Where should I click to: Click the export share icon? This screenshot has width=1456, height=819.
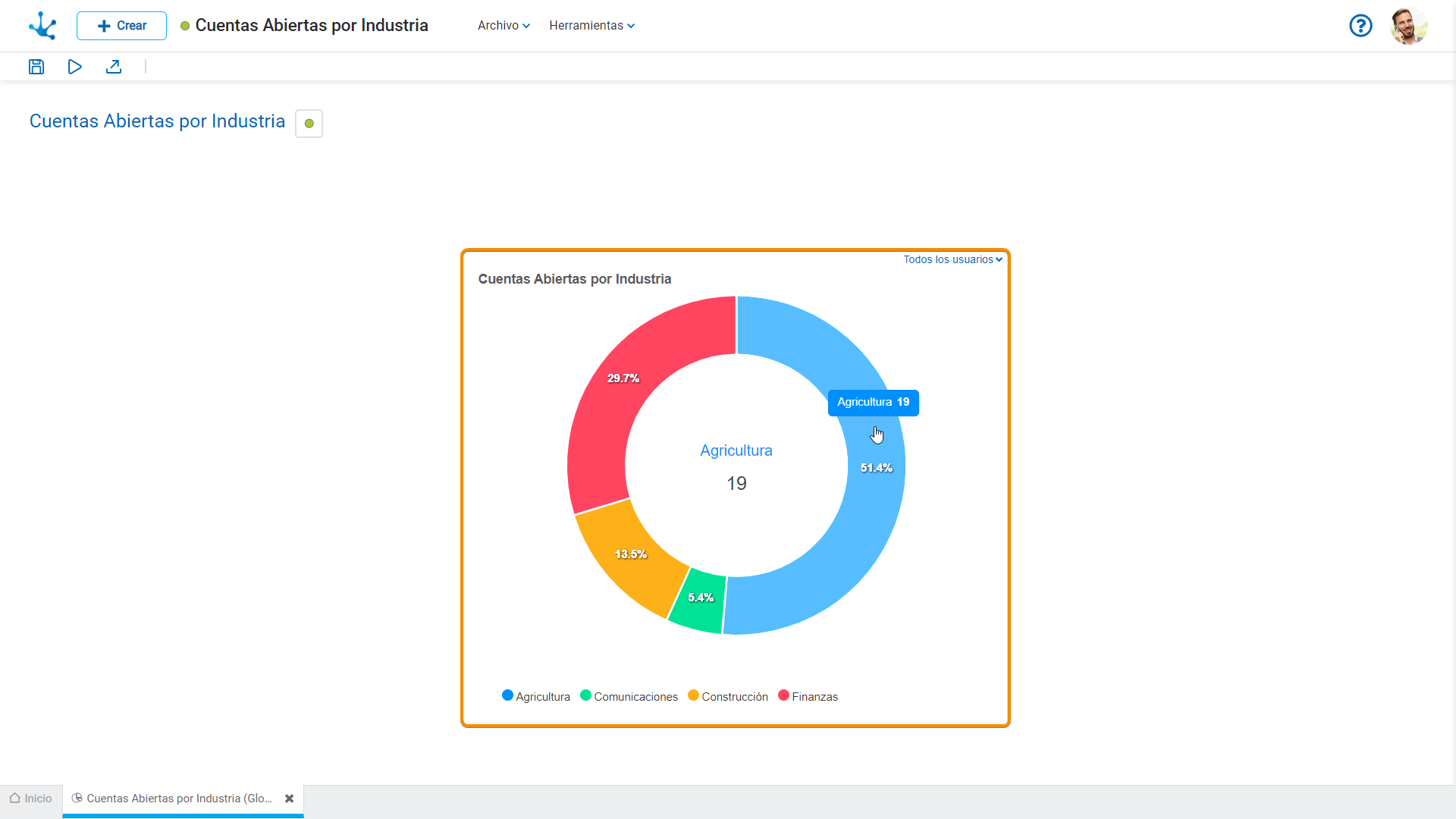[x=114, y=67]
